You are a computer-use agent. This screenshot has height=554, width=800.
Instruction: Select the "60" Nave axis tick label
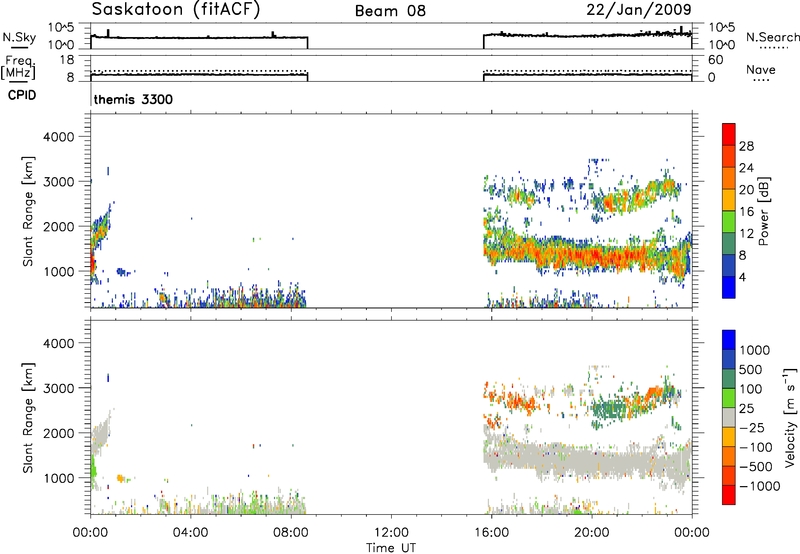pos(715,60)
